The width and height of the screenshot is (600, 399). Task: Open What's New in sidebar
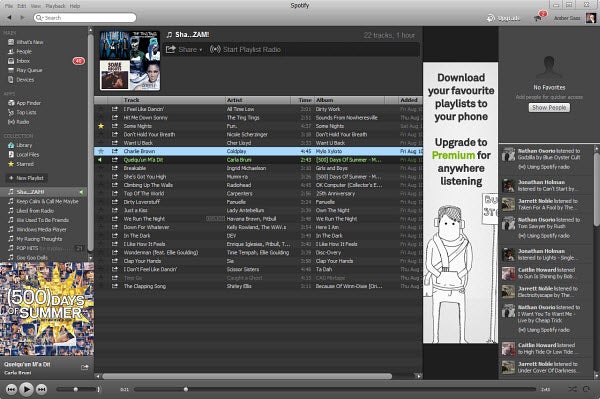[x=26, y=42]
